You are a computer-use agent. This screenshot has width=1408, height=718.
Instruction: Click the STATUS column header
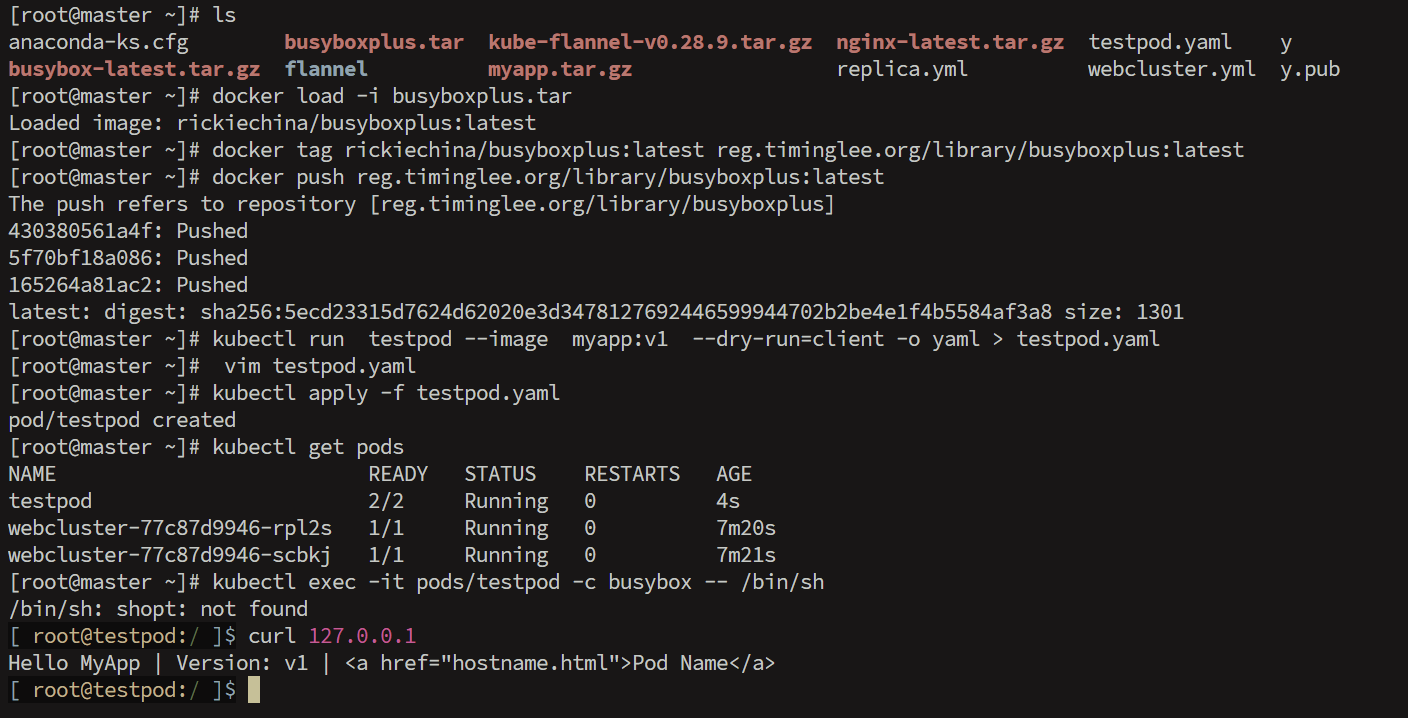click(x=500, y=474)
